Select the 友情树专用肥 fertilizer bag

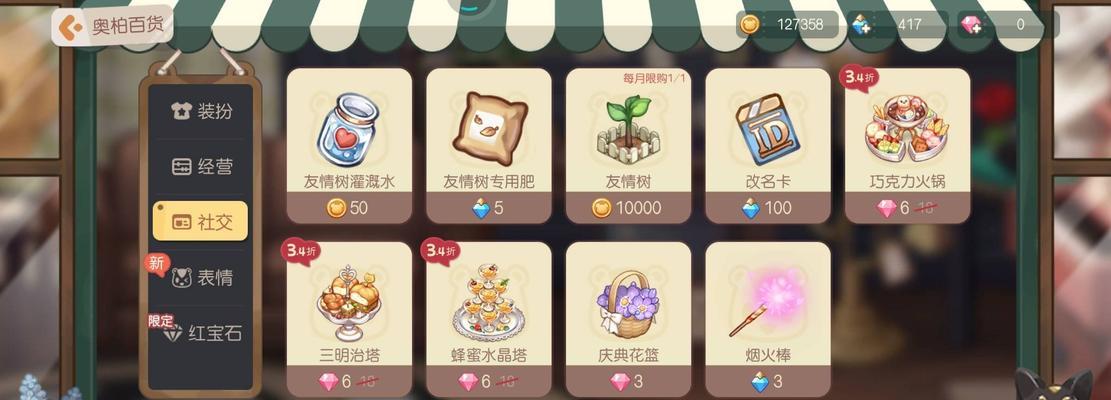pyautogui.click(x=488, y=146)
